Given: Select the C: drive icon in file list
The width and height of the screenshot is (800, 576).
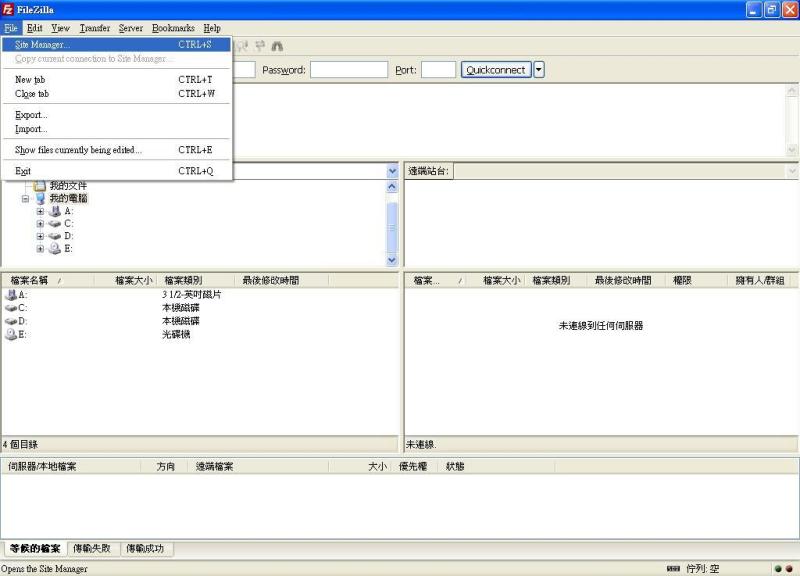Looking at the screenshot, I should [11, 308].
